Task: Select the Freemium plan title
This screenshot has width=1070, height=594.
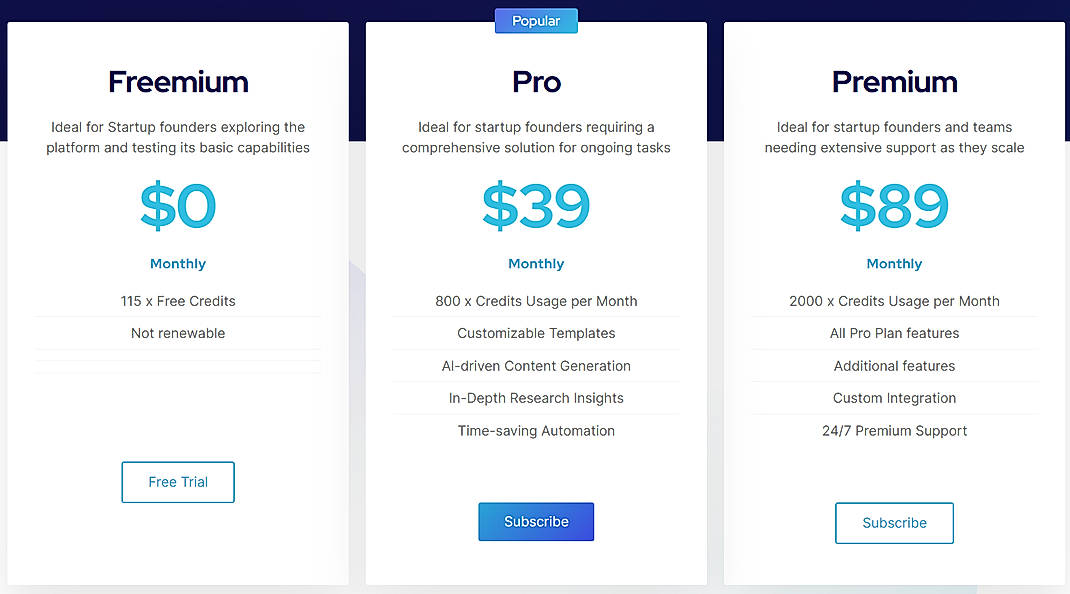Action: pyautogui.click(x=178, y=82)
